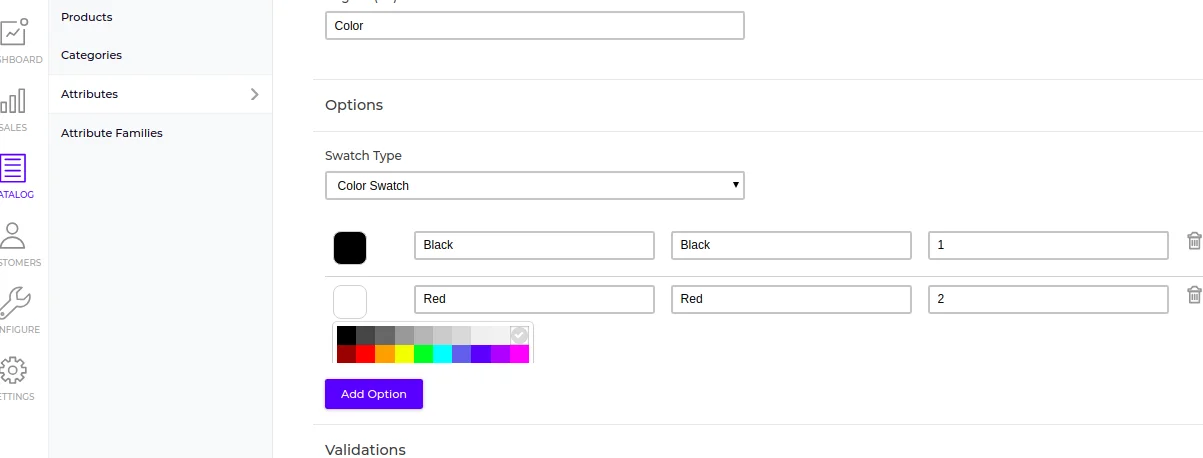The width and height of the screenshot is (1203, 458).
Task: Pick orange in the color palette
Action: coord(385,354)
